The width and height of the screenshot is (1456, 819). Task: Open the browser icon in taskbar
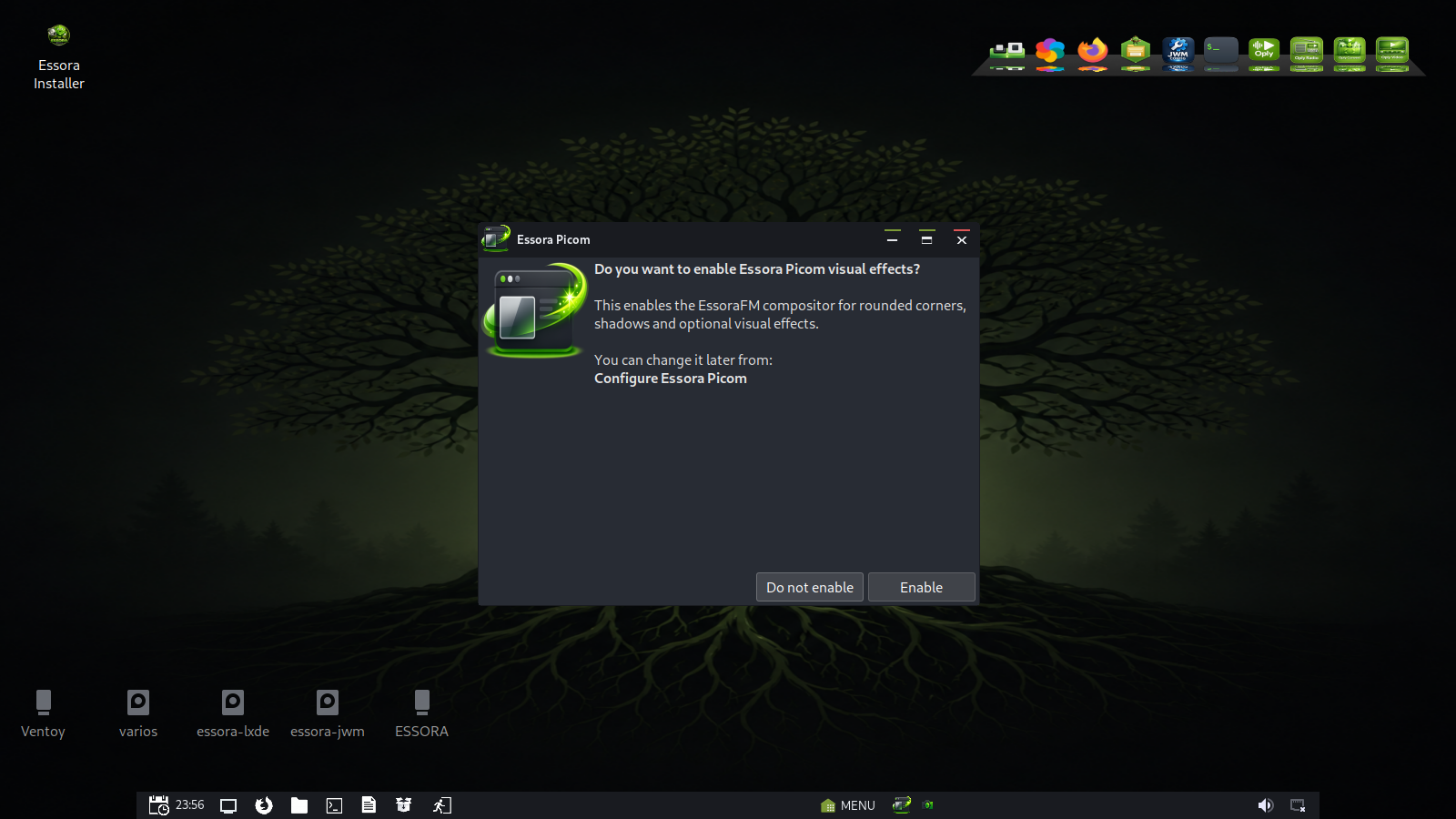coord(264,805)
